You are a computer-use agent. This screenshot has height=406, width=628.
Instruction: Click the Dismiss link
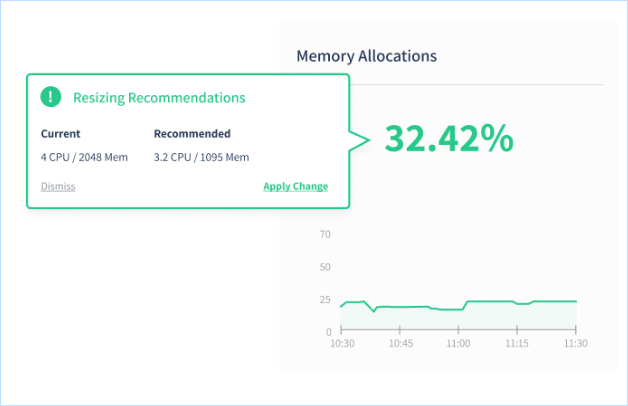tap(58, 186)
